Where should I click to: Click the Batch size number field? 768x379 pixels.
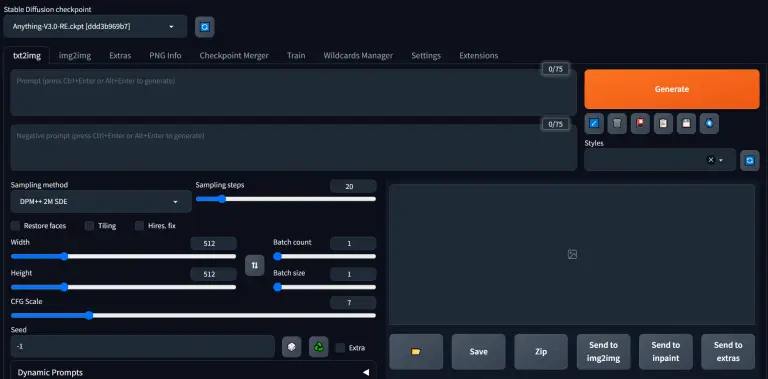[353, 274]
